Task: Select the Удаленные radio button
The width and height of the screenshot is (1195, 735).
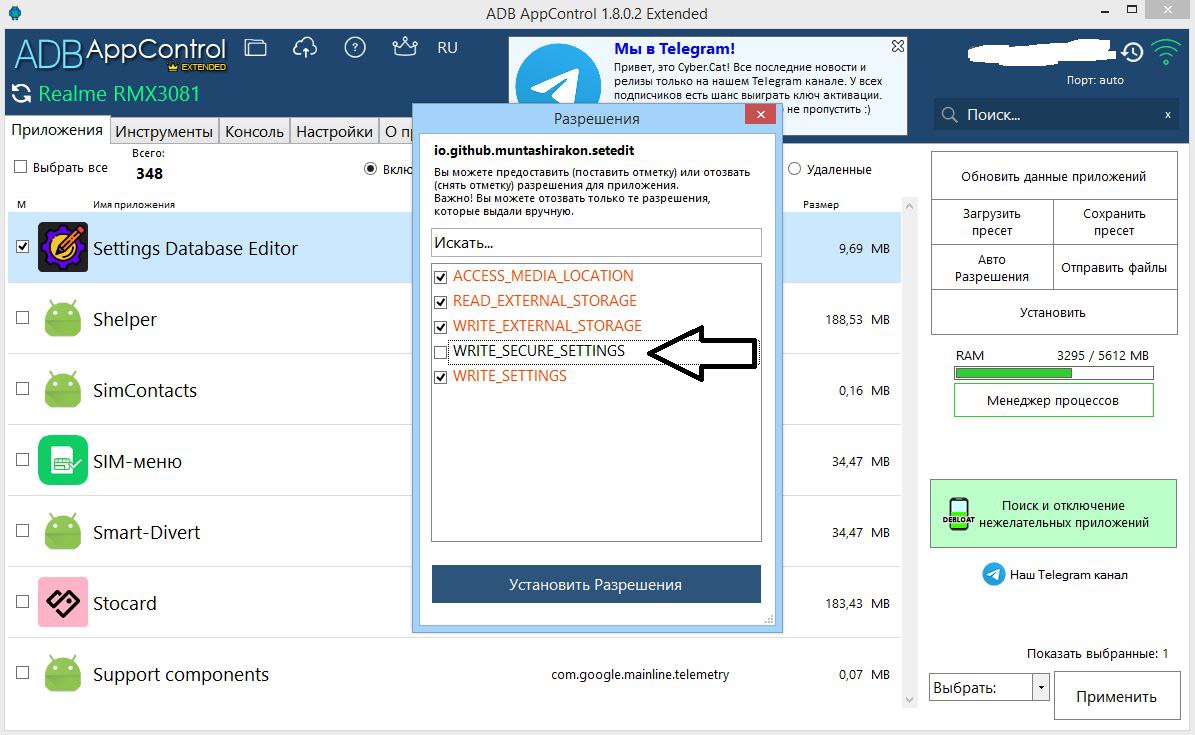Action: tap(794, 169)
